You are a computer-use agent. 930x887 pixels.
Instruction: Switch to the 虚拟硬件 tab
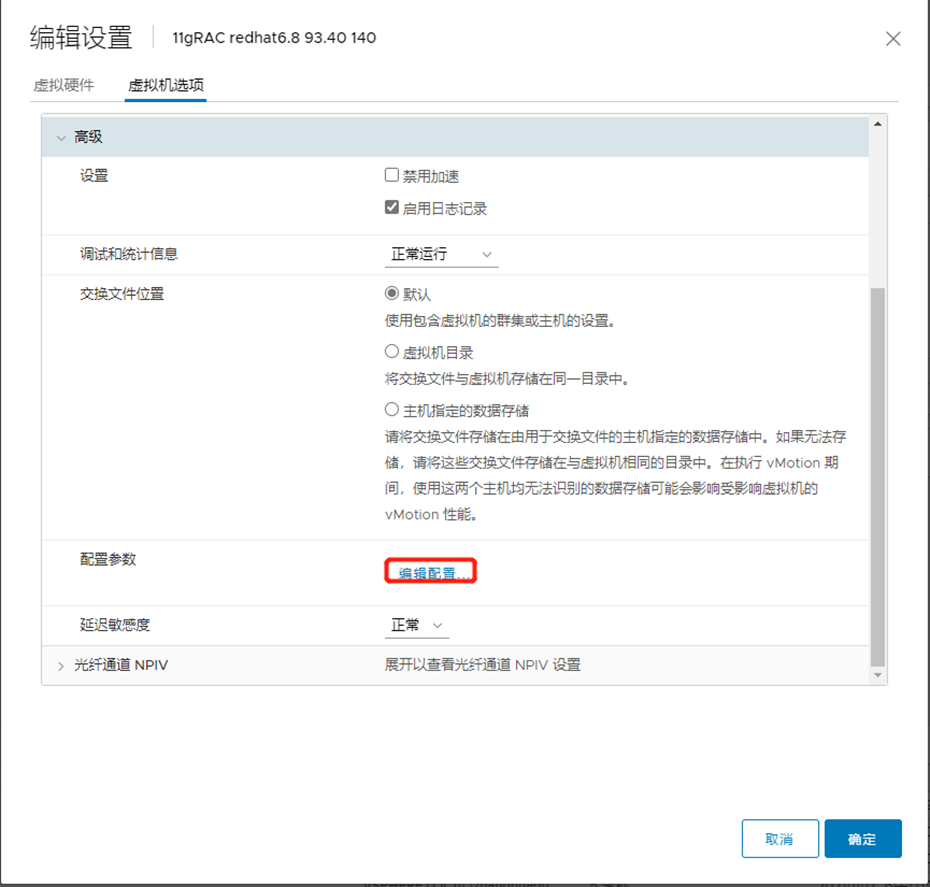(x=64, y=85)
